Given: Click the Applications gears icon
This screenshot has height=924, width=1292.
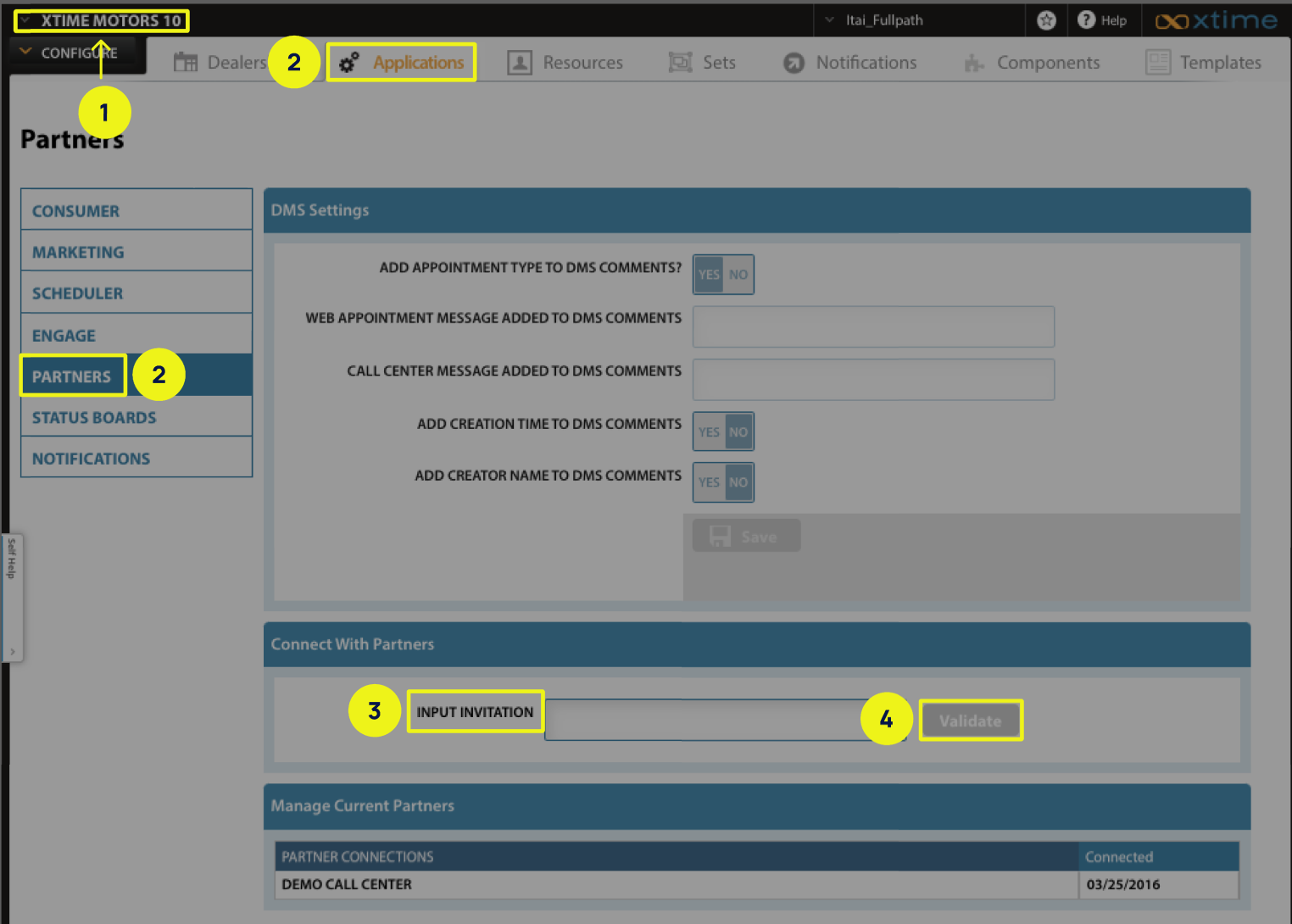Looking at the screenshot, I should (x=348, y=62).
